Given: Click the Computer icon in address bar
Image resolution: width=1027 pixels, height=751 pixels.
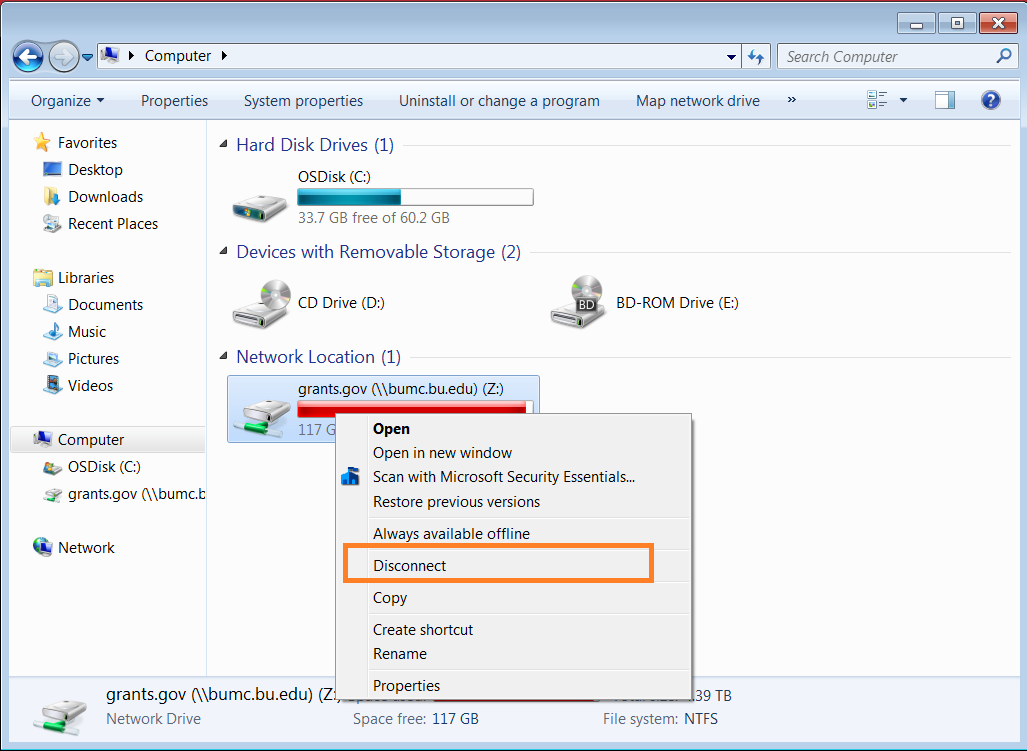Looking at the screenshot, I should [x=110, y=55].
